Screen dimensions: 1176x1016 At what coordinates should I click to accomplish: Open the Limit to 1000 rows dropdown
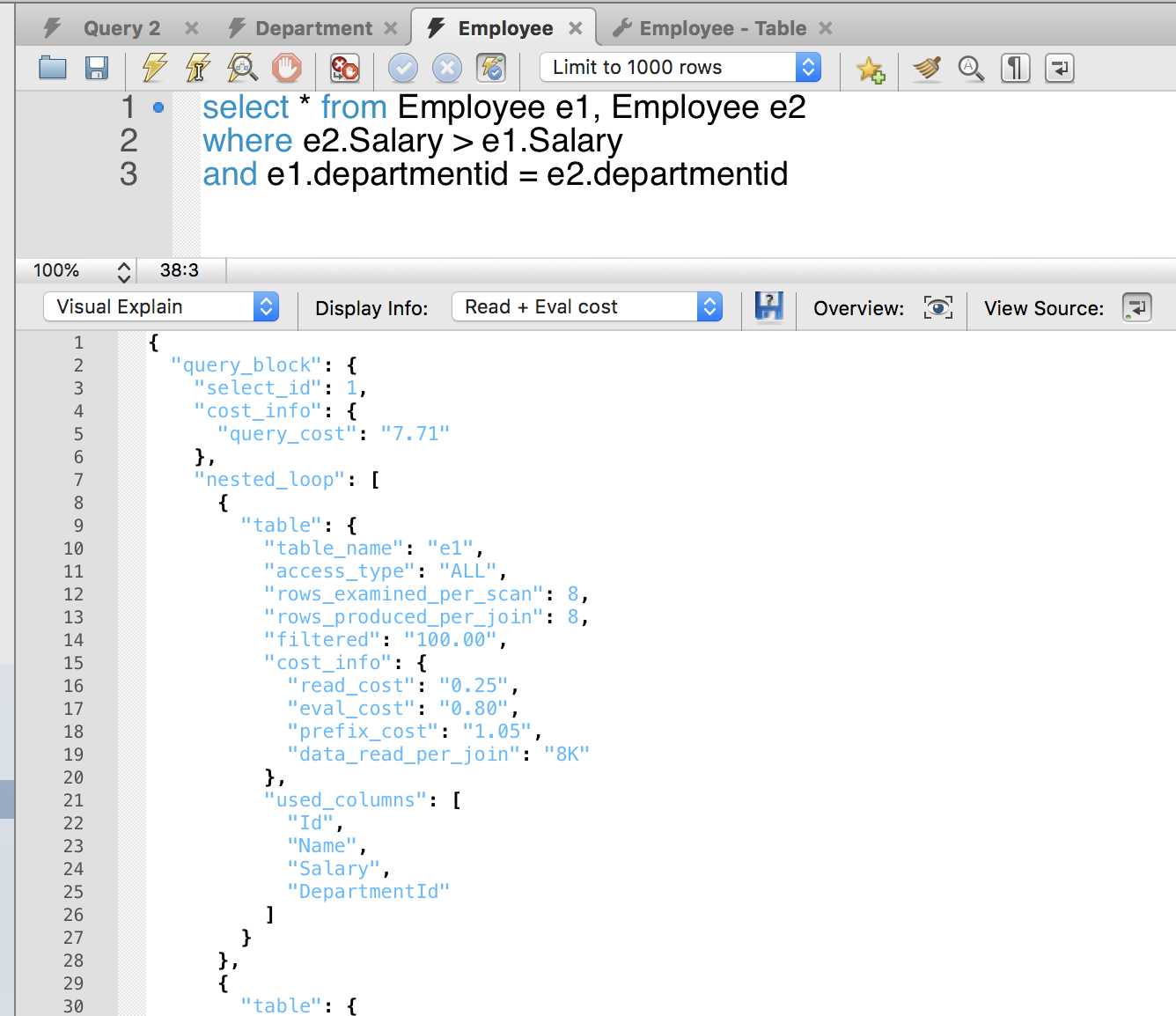pyautogui.click(x=680, y=67)
